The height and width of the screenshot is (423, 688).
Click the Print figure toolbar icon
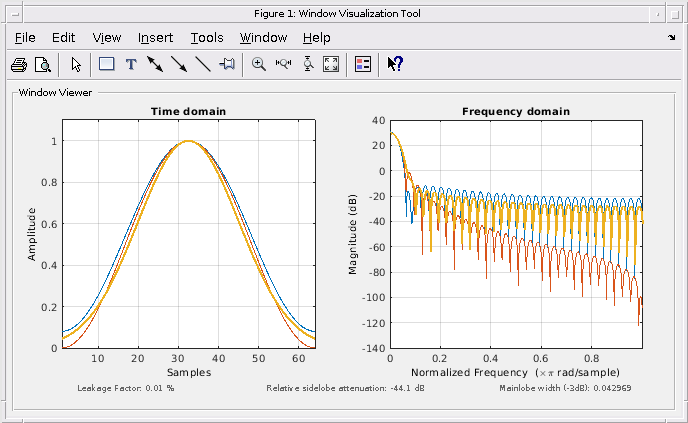(x=19, y=65)
